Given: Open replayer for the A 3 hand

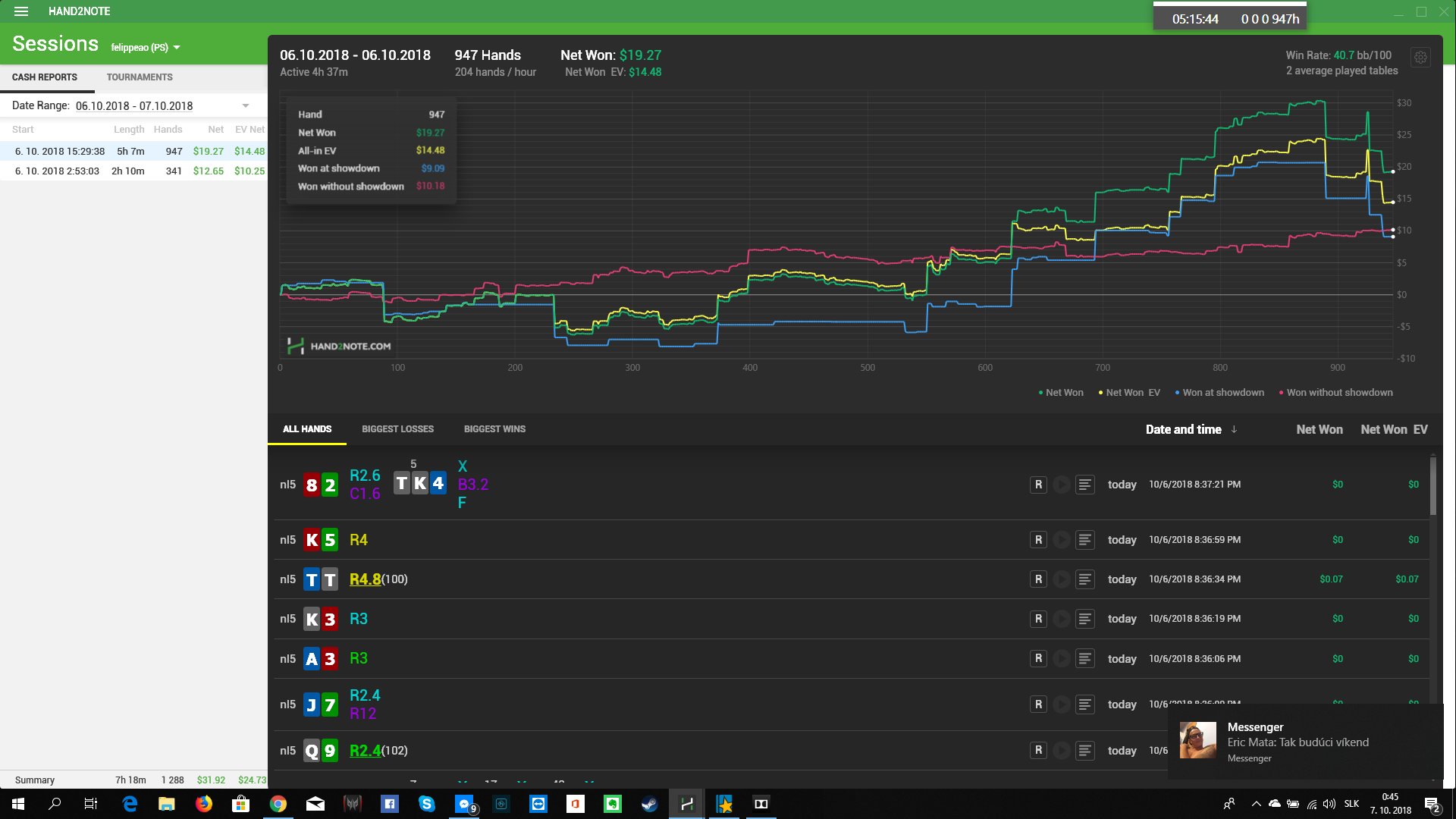Looking at the screenshot, I should click(1038, 659).
